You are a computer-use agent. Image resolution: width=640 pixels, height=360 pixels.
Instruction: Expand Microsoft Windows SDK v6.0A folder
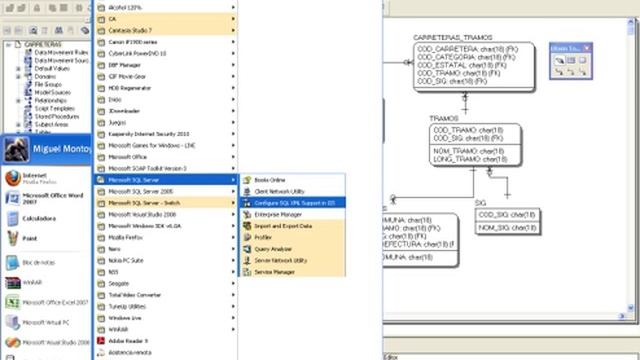click(166, 226)
